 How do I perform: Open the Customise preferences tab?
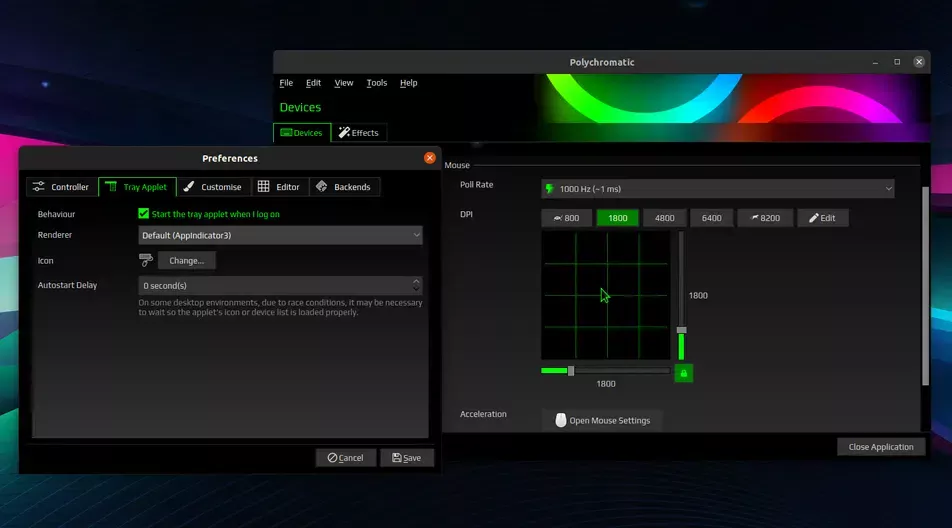[x=212, y=187]
